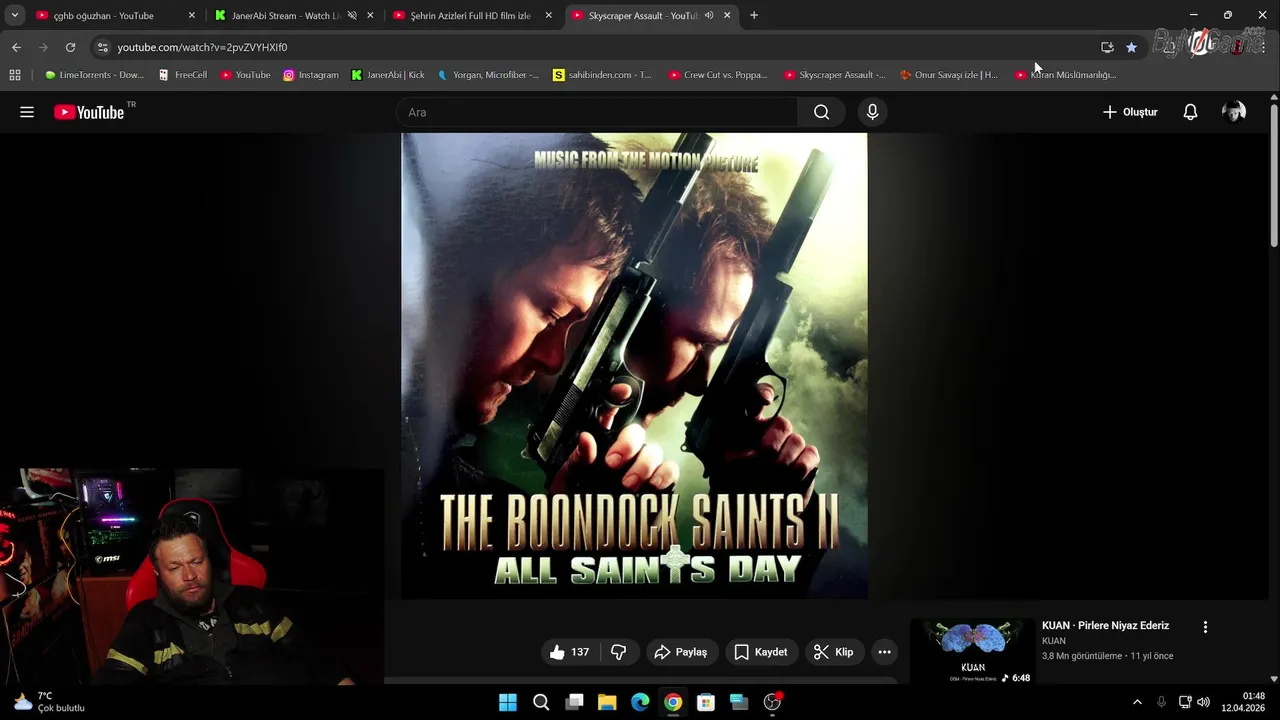Click the YouTube search magnifier button

pyautogui.click(x=821, y=112)
